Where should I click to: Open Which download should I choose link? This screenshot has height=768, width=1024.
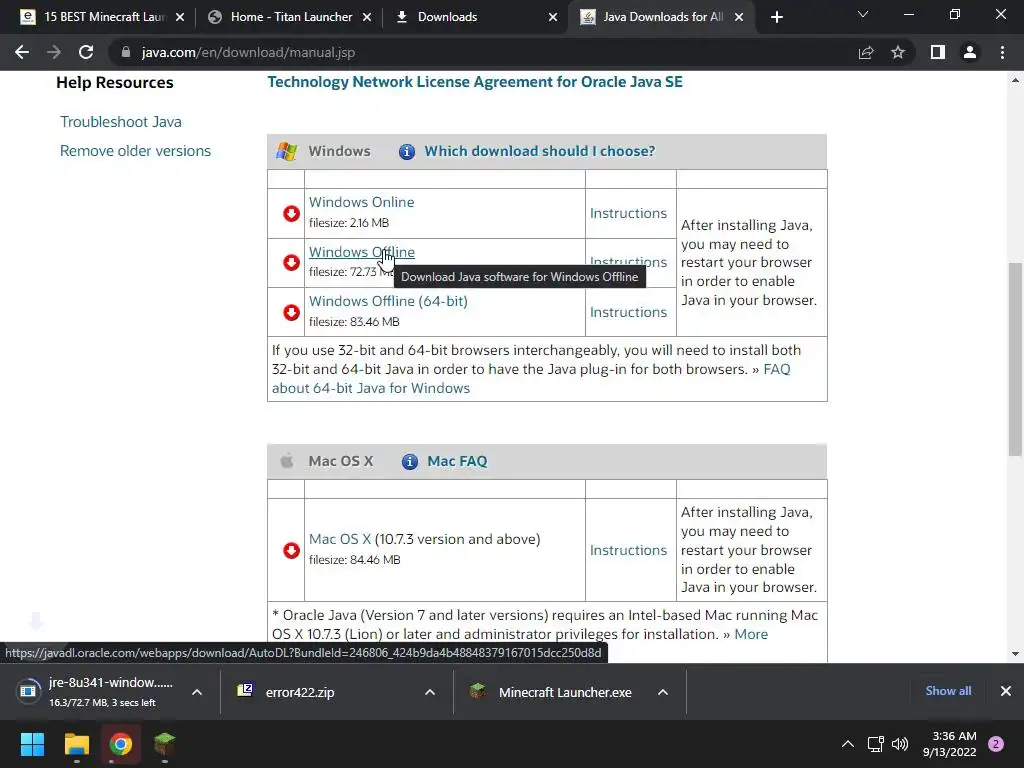[x=539, y=152]
